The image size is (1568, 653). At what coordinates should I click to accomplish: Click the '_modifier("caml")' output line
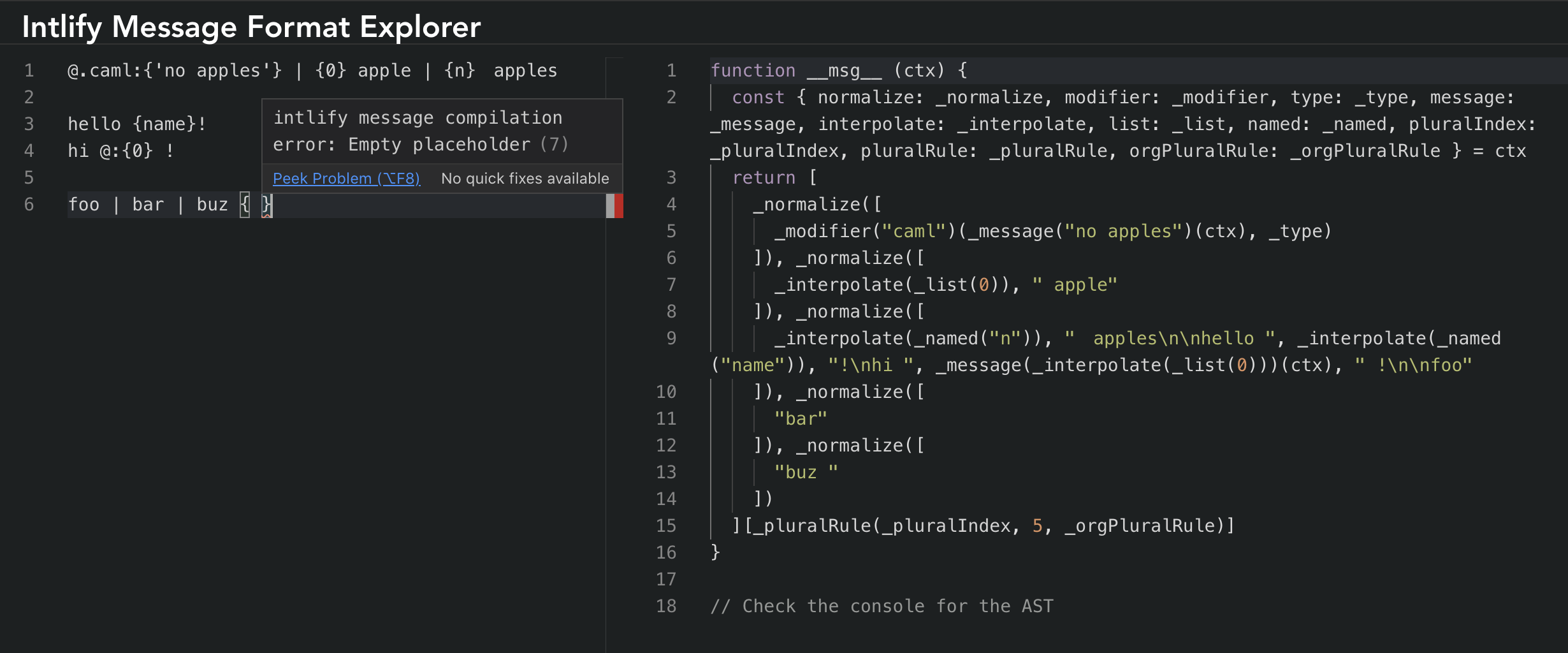coord(1053,231)
